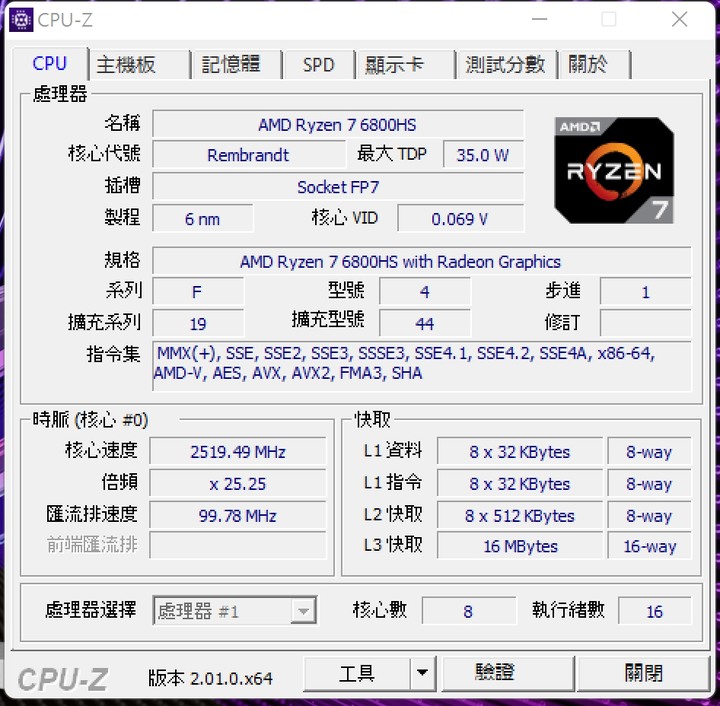The height and width of the screenshot is (706, 720).
Task: Click the L2 快取 8-way value
Action: click(x=649, y=515)
